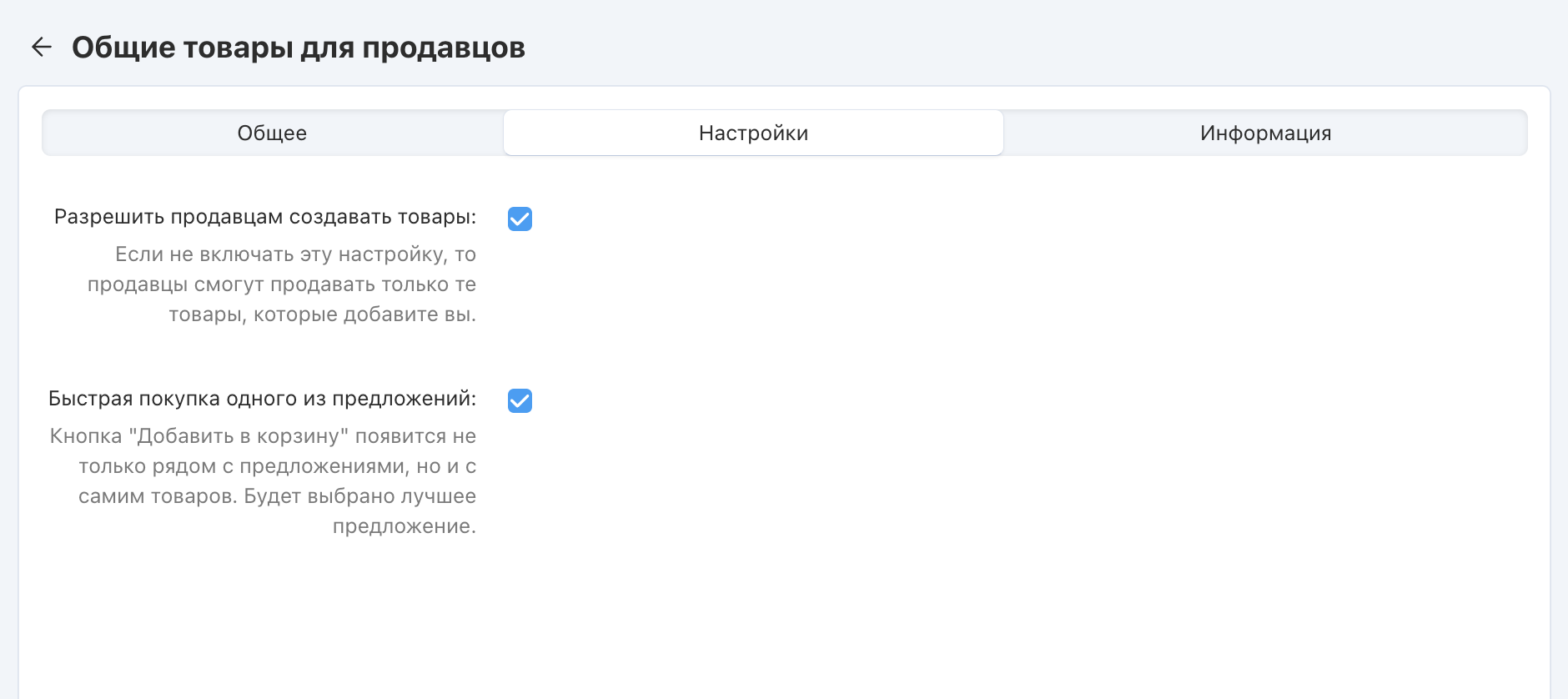Click the word Общее in the tab bar
The height and width of the screenshot is (699, 1568).
pos(273,133)
